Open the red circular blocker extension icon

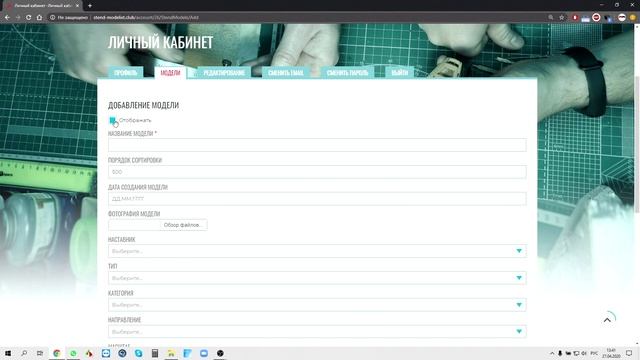point(596,18)
